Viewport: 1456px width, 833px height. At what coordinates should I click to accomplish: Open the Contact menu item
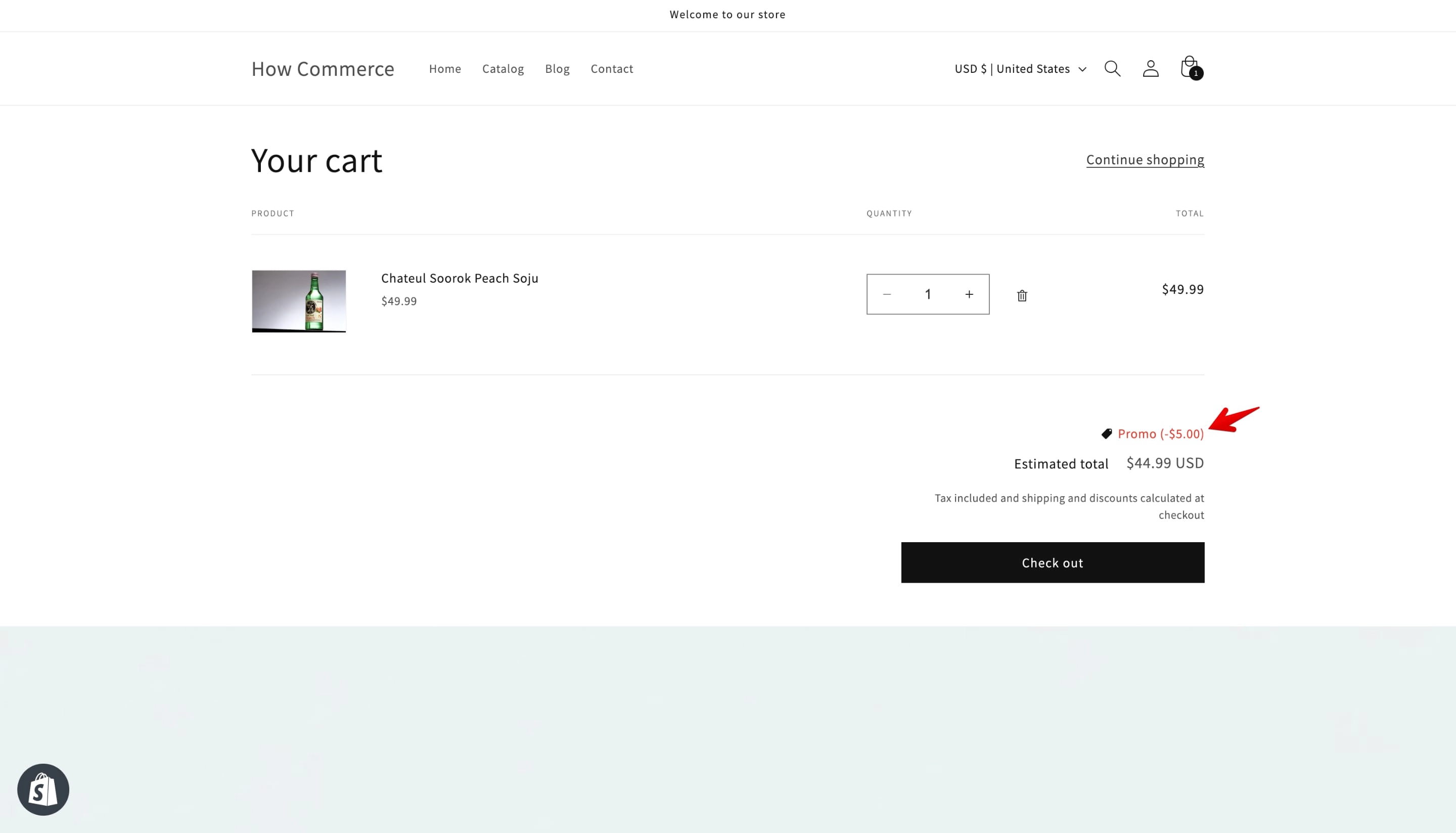[611, 69]
